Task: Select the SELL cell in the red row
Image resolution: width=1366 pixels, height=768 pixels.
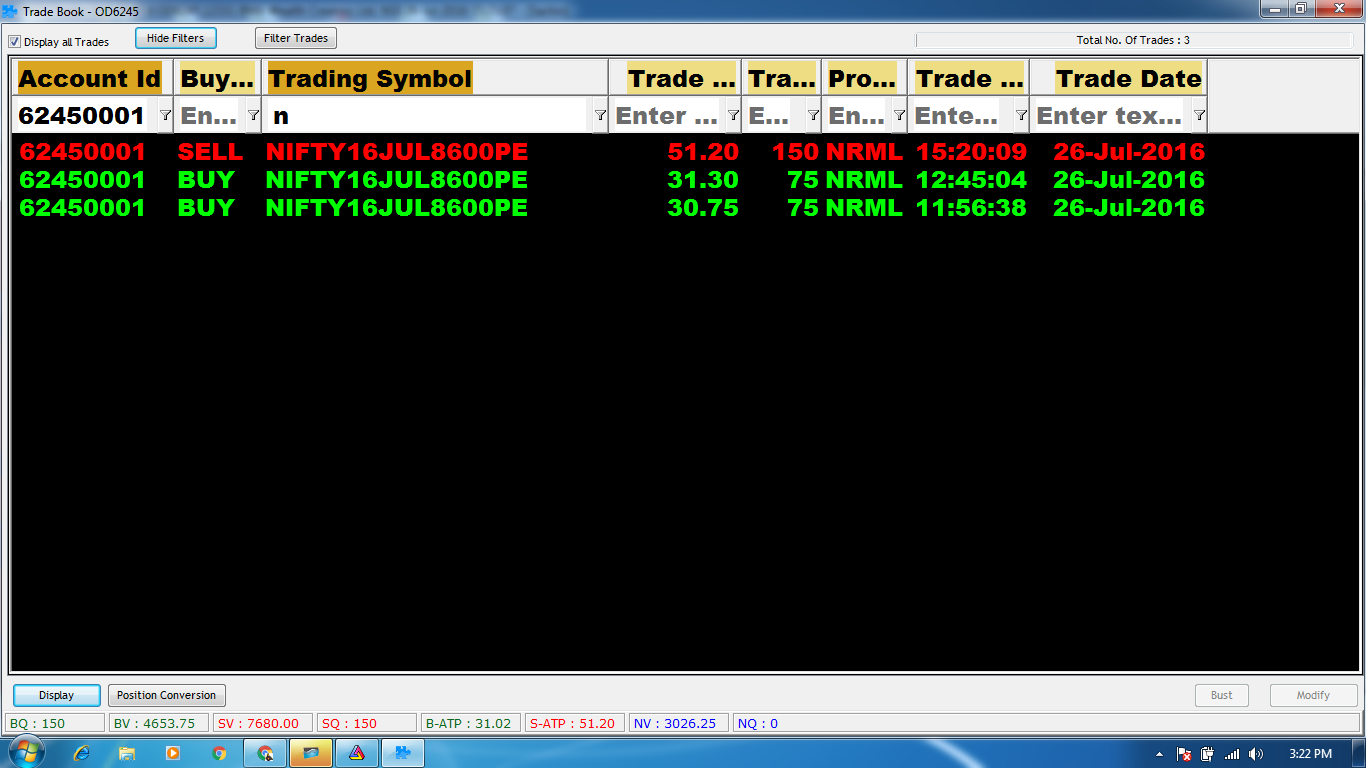Action: click(x=210, y=152)
